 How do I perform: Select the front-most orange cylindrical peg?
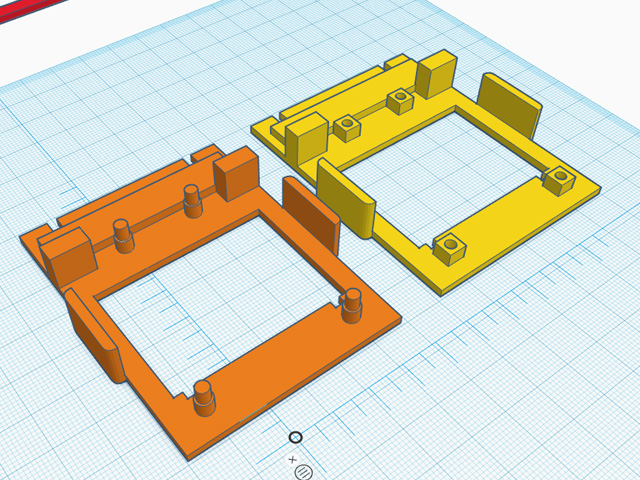click(x=203, y=397)
